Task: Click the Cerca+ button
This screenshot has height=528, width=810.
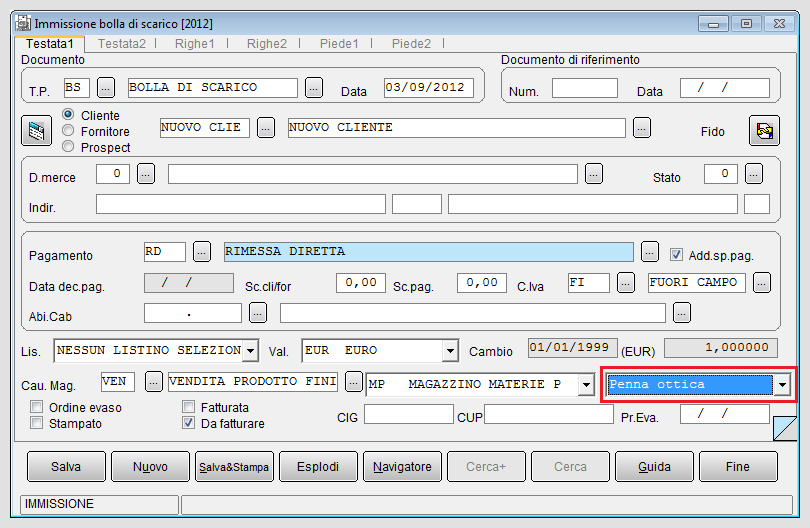Action: point(486,467)
